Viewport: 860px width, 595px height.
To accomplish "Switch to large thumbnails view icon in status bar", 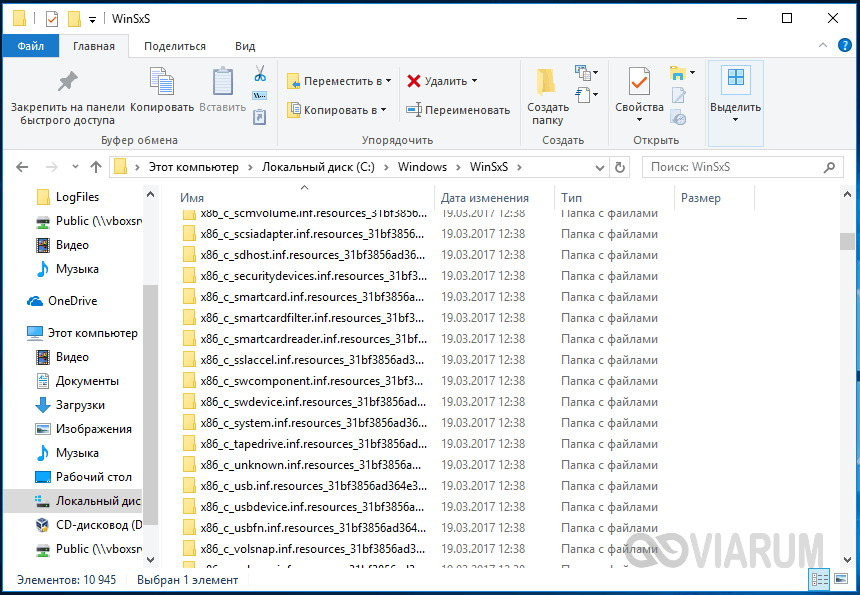I will point(840,579).
